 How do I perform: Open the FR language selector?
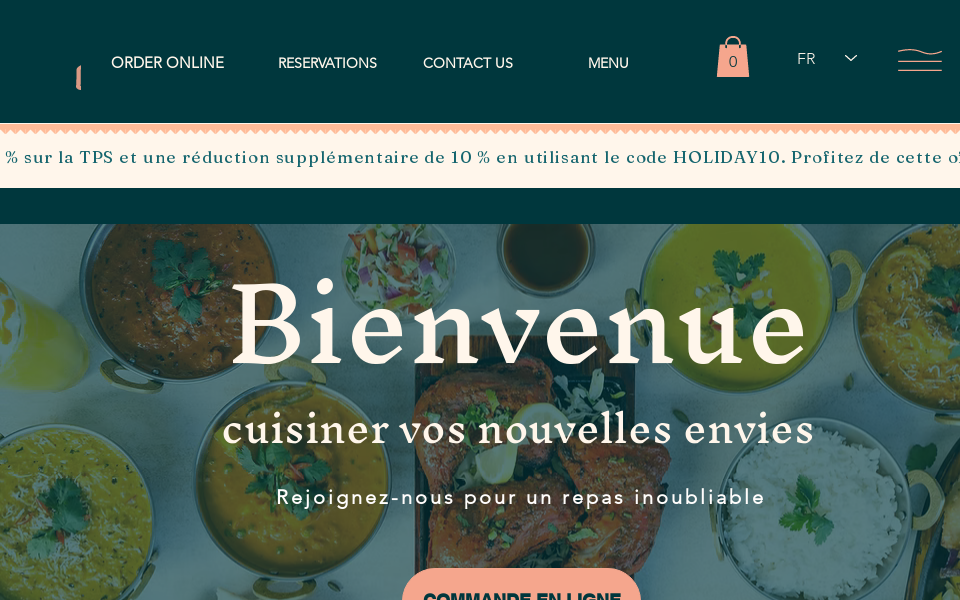[826, 59]
